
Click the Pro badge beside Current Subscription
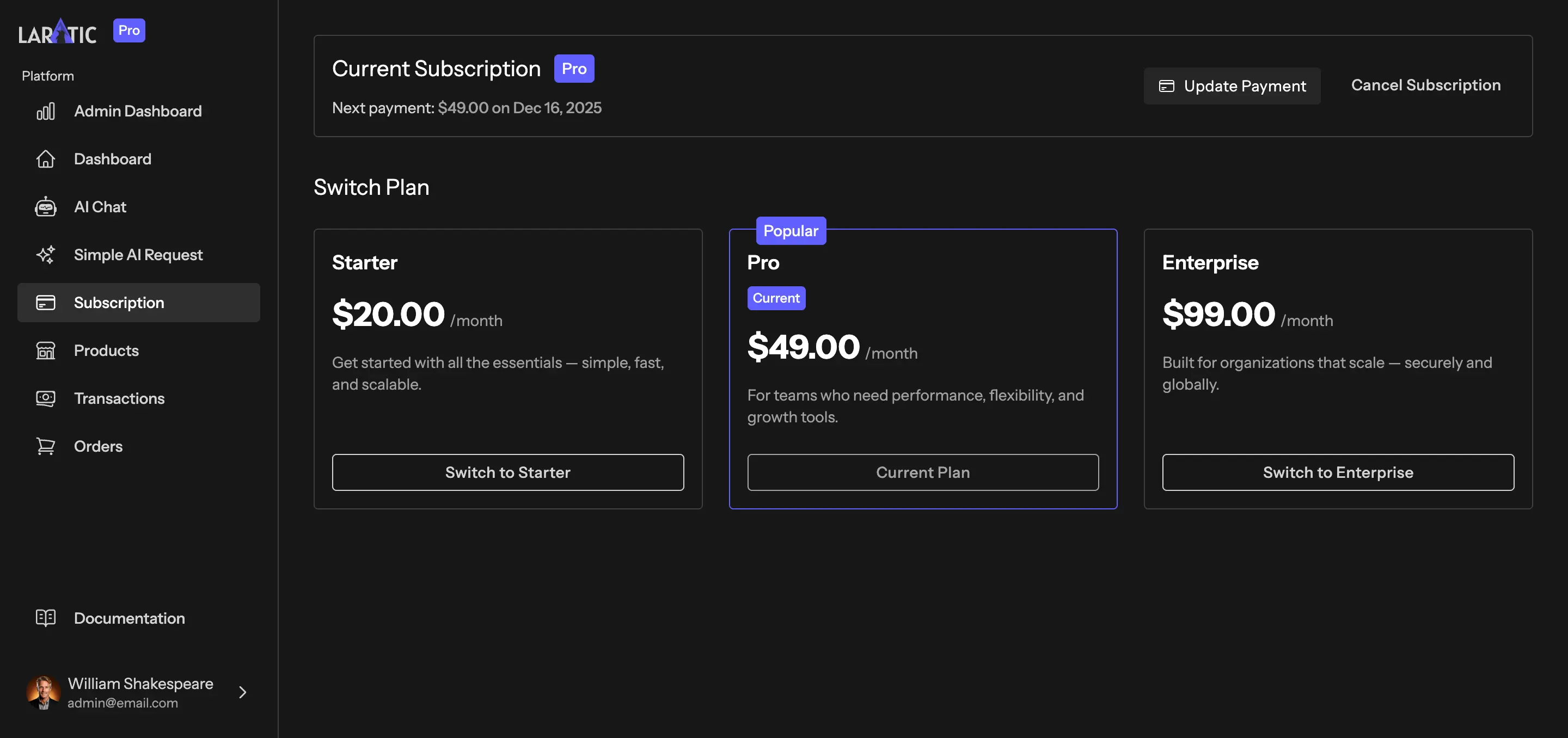tap(573, 68)
